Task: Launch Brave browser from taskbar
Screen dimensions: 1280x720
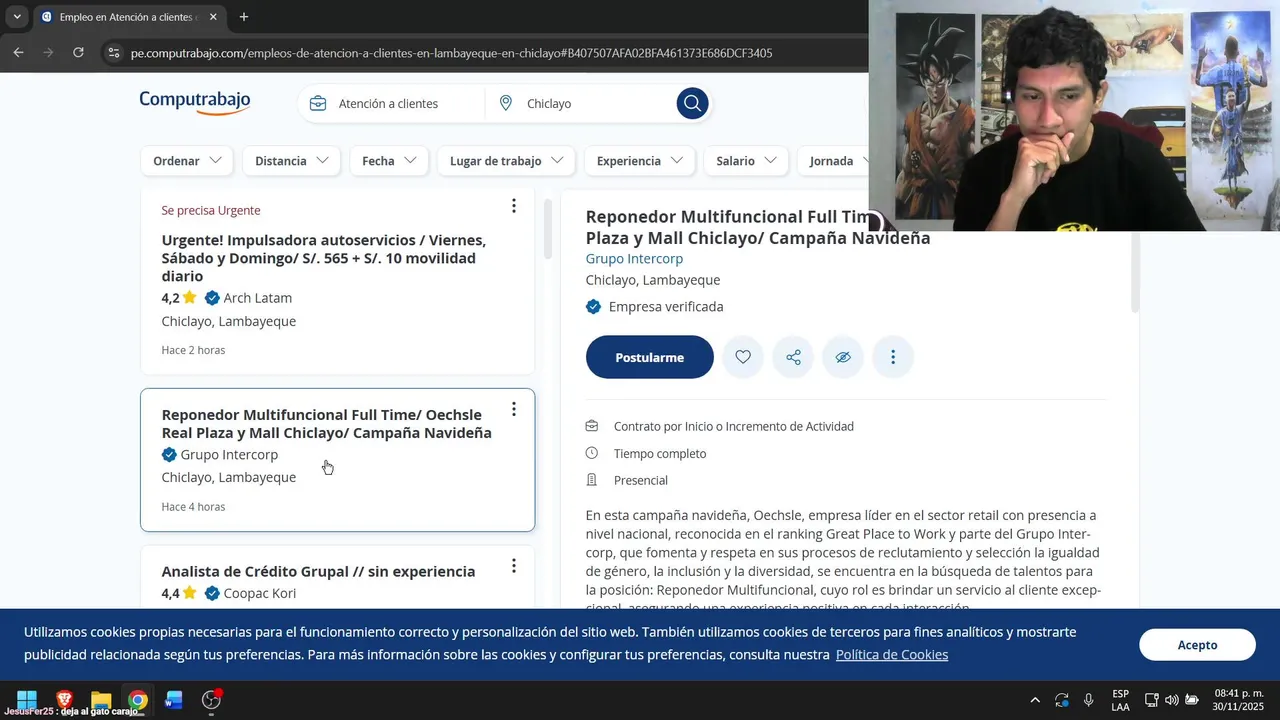Action: click(x=64, y=700)
